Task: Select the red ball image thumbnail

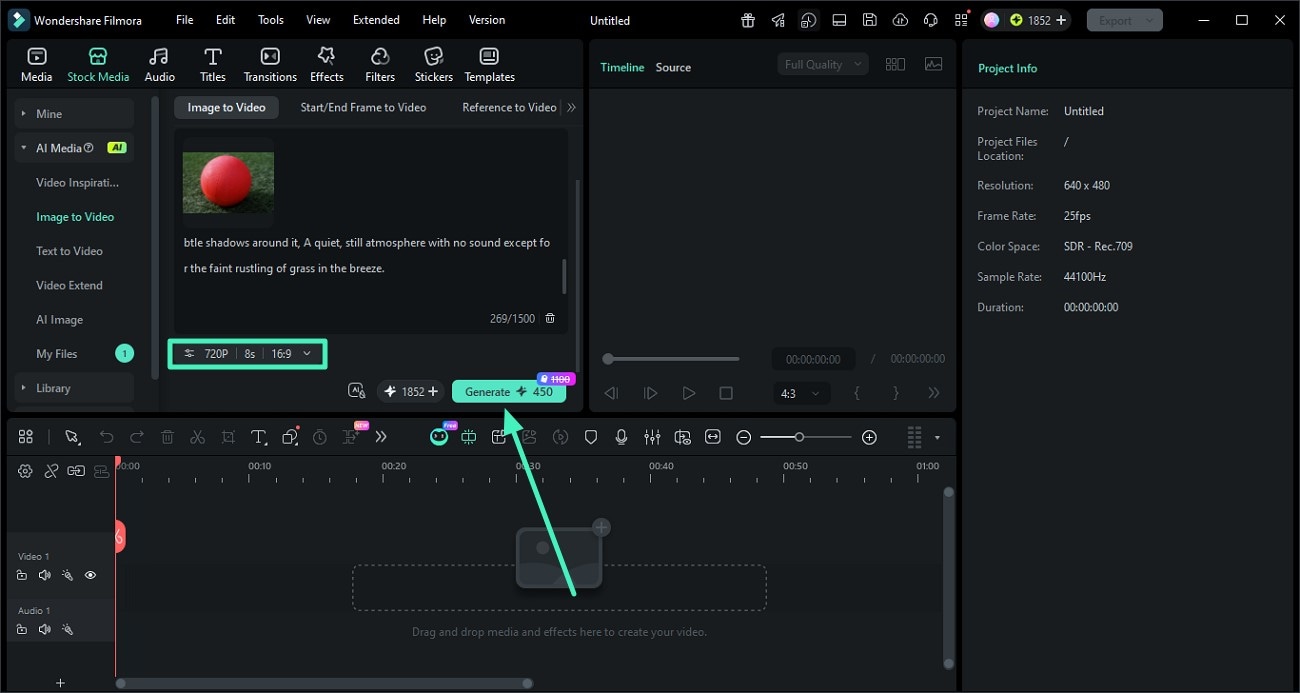Action: point(228,184)
